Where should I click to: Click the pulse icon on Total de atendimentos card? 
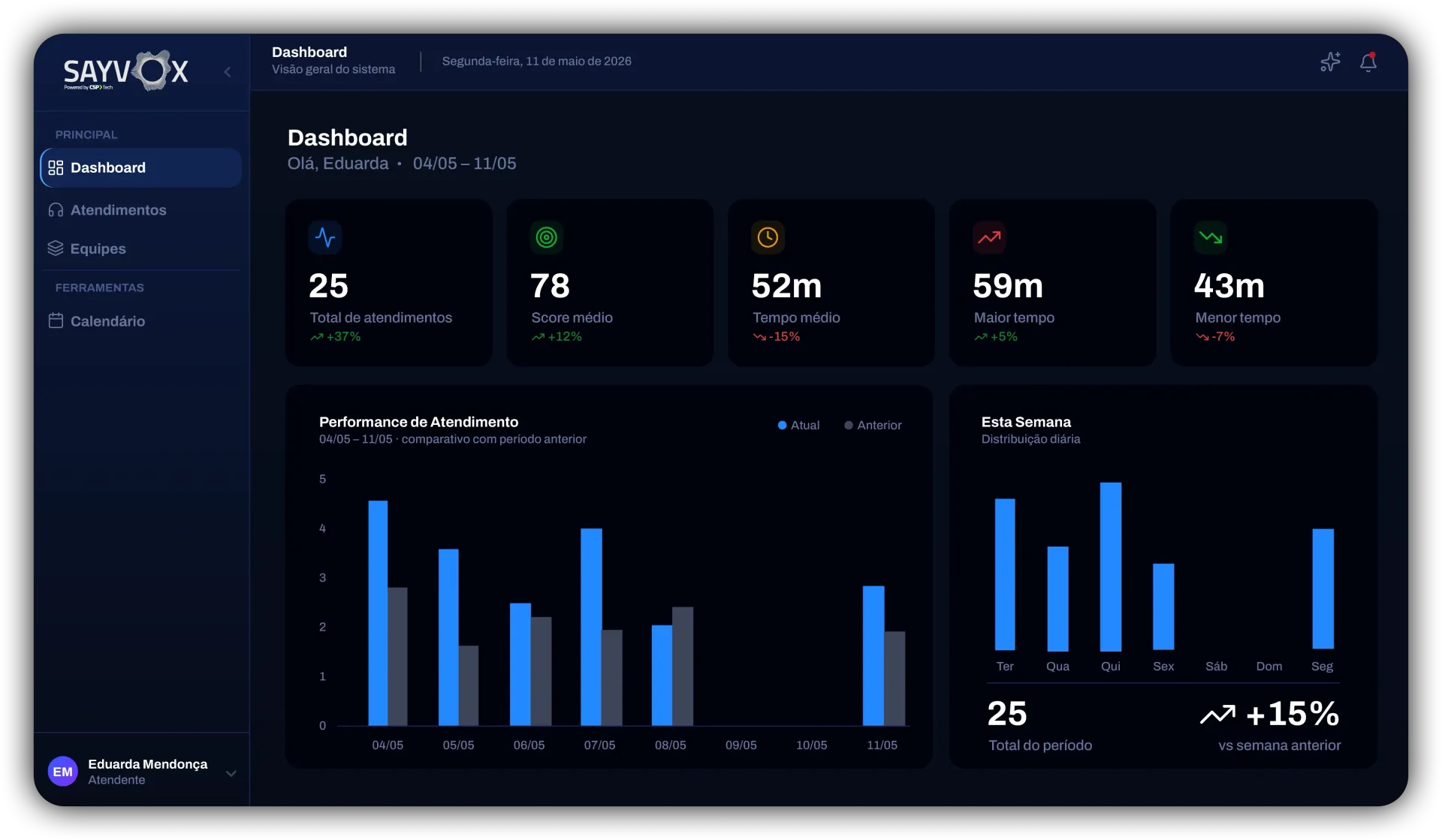pos(325,237)
